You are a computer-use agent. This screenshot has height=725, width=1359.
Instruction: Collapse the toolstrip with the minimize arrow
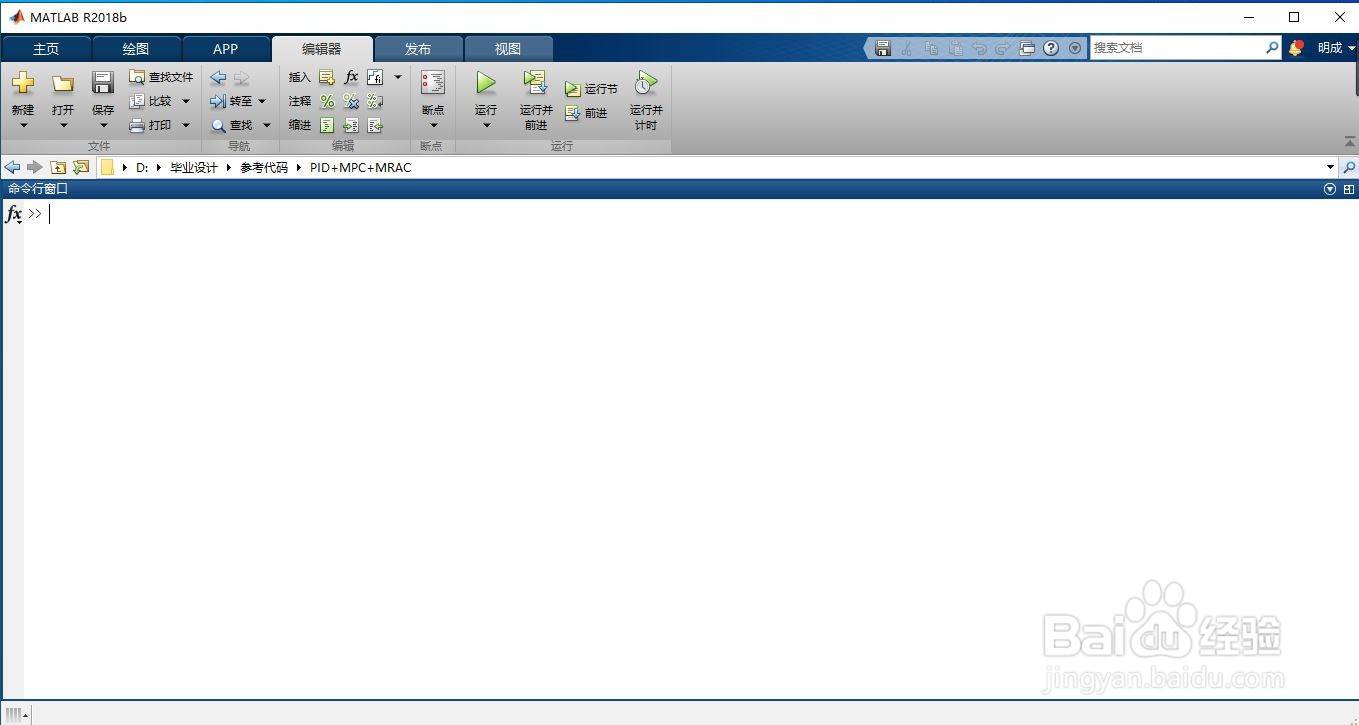coord(1349,142)
